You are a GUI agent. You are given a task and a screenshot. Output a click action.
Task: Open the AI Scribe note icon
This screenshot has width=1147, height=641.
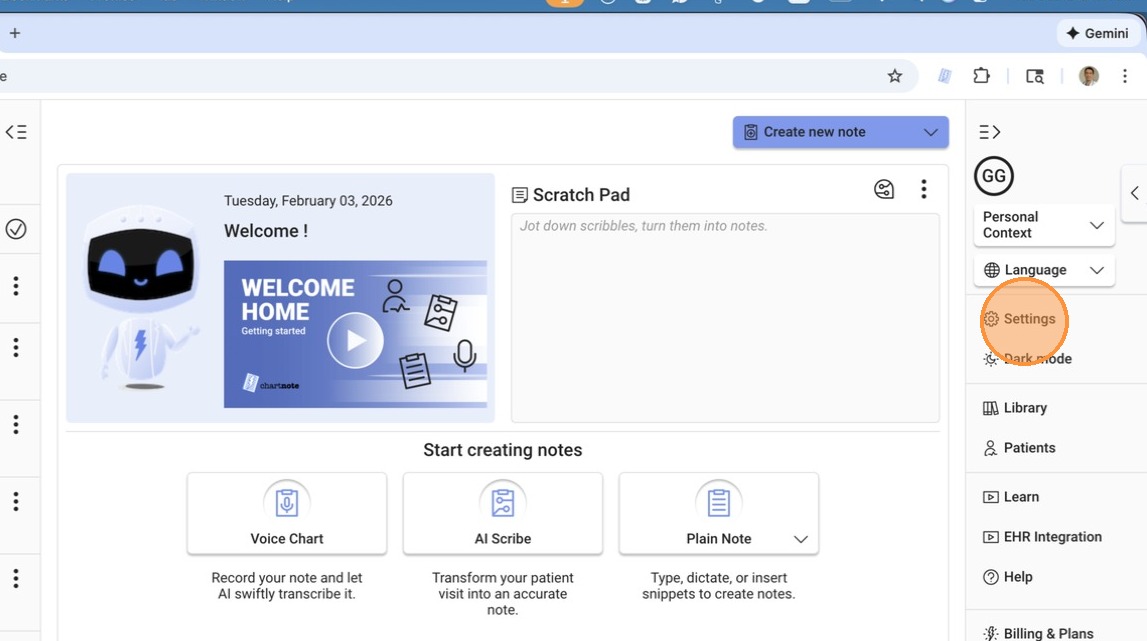(x=503, y=501)
